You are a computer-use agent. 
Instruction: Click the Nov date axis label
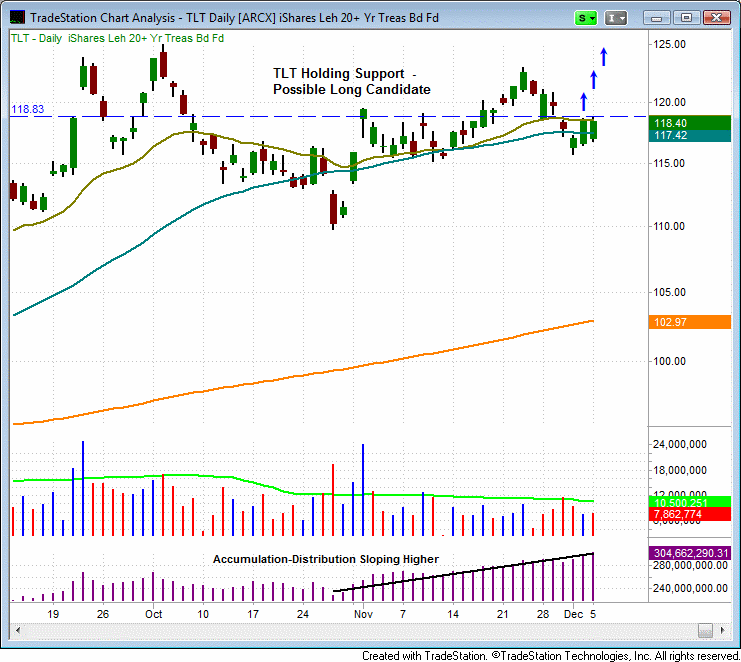pos(363,614)
